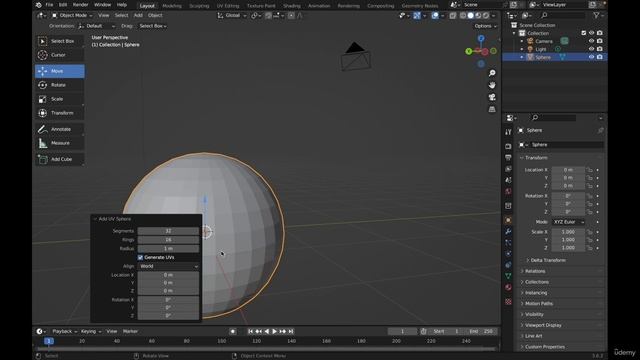Click the zoom viewport magnifier icon
The image size is (640, 360).
[492, 73]
